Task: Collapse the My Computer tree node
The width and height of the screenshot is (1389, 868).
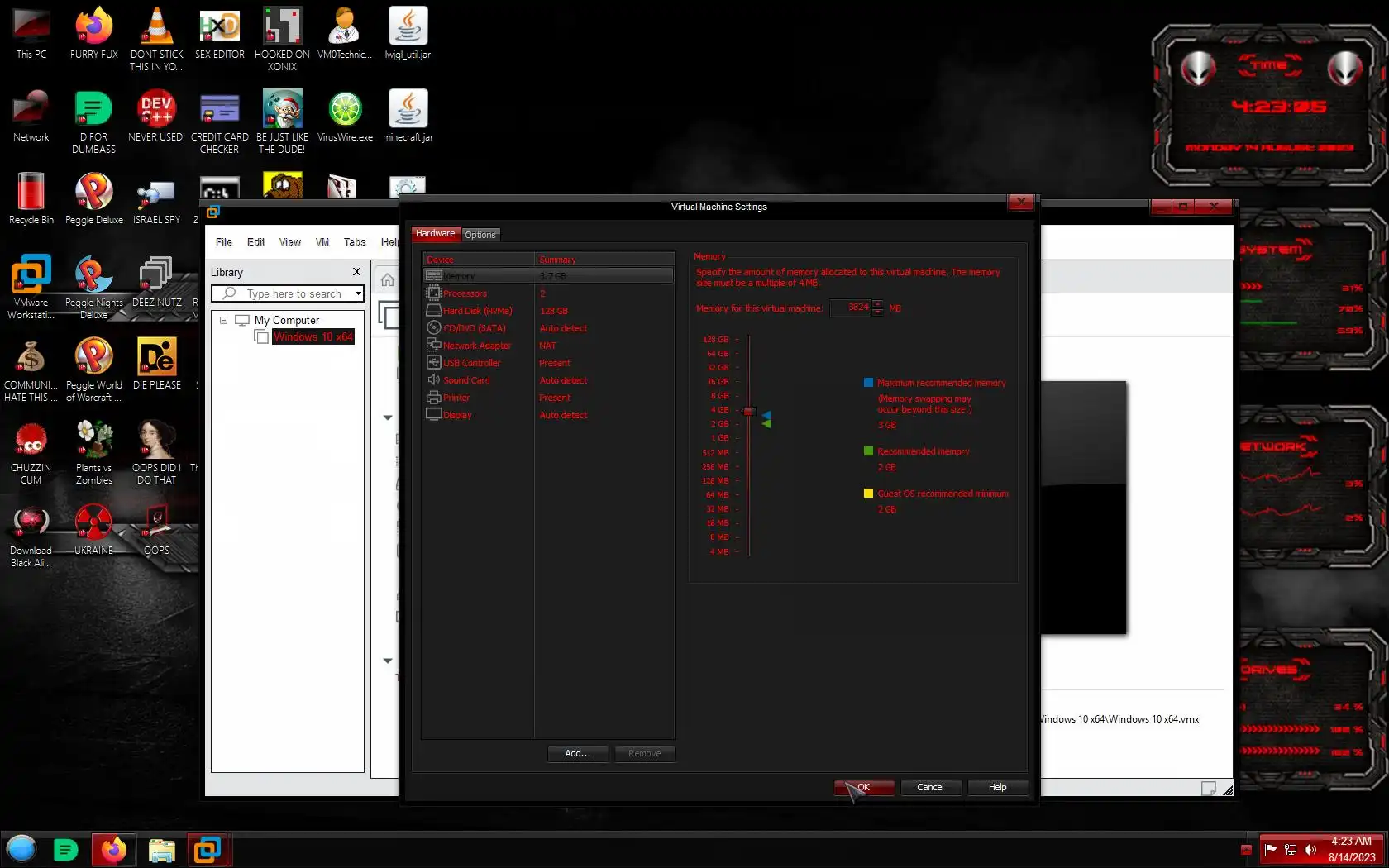Action: 223,320
